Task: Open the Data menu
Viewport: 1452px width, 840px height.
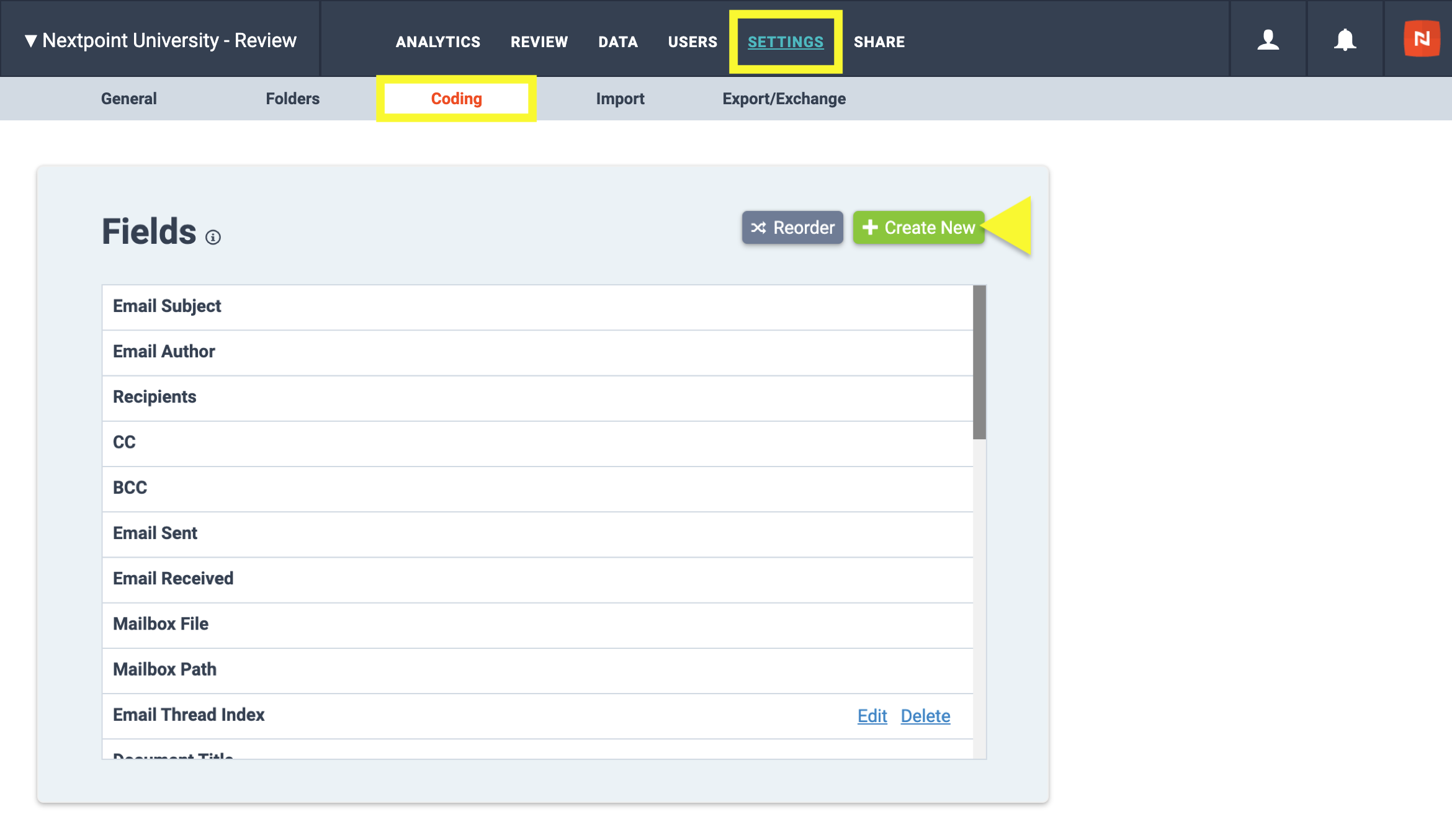Action: [x=618, y=42]
